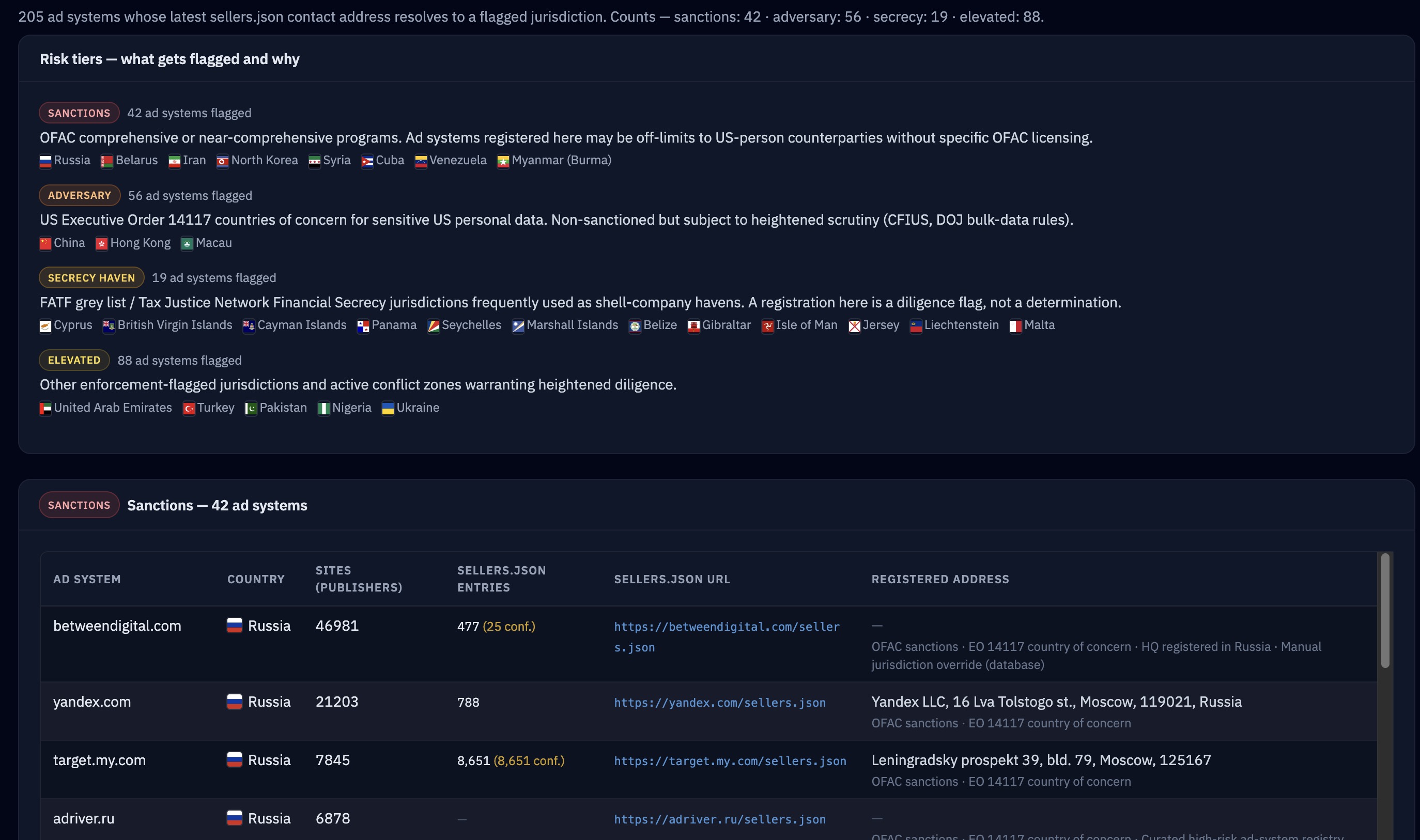
Task: Click the Macau flag icon
Action: (187, 243)
